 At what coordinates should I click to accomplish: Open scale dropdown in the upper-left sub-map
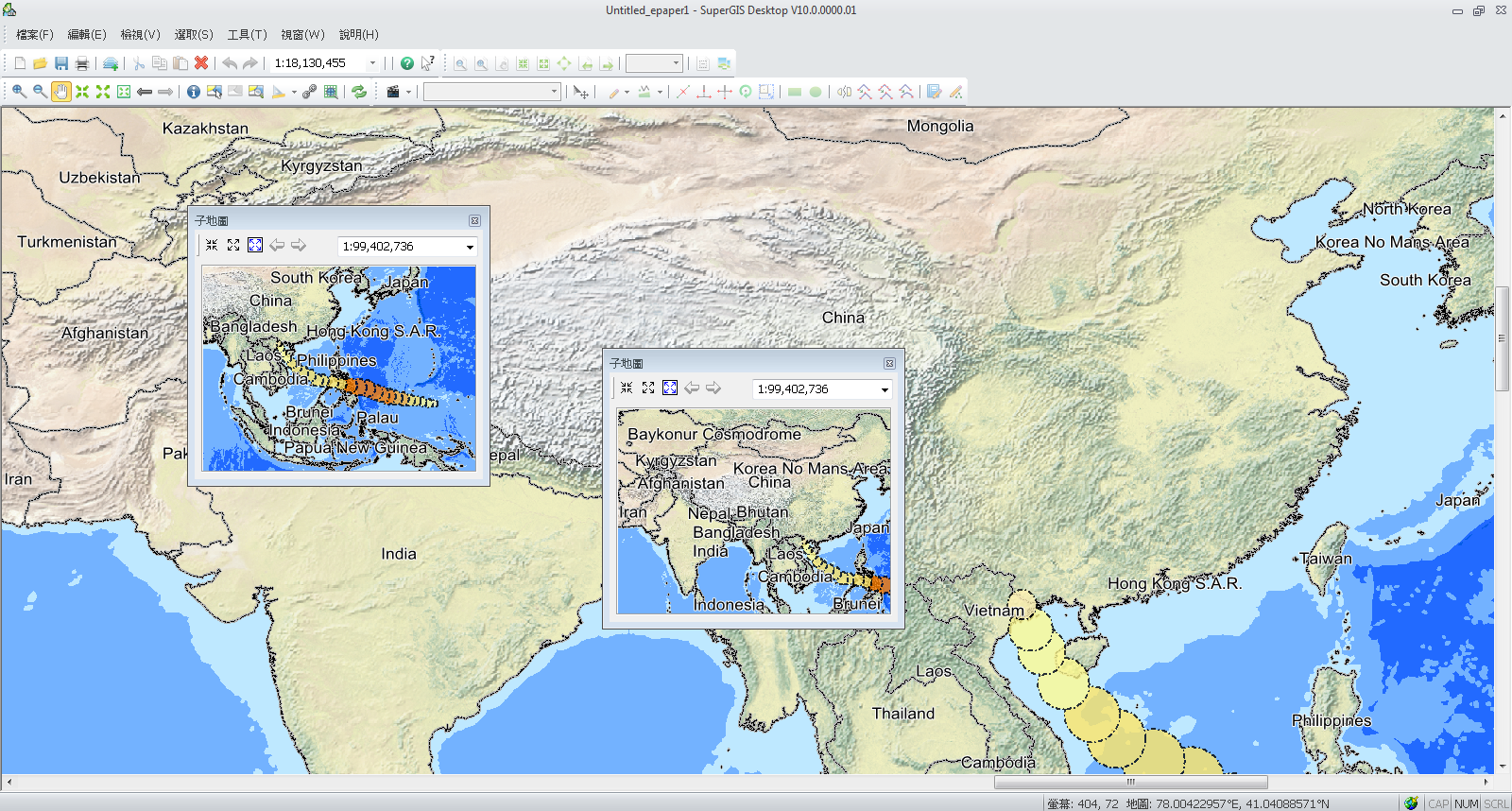point(470,247)
